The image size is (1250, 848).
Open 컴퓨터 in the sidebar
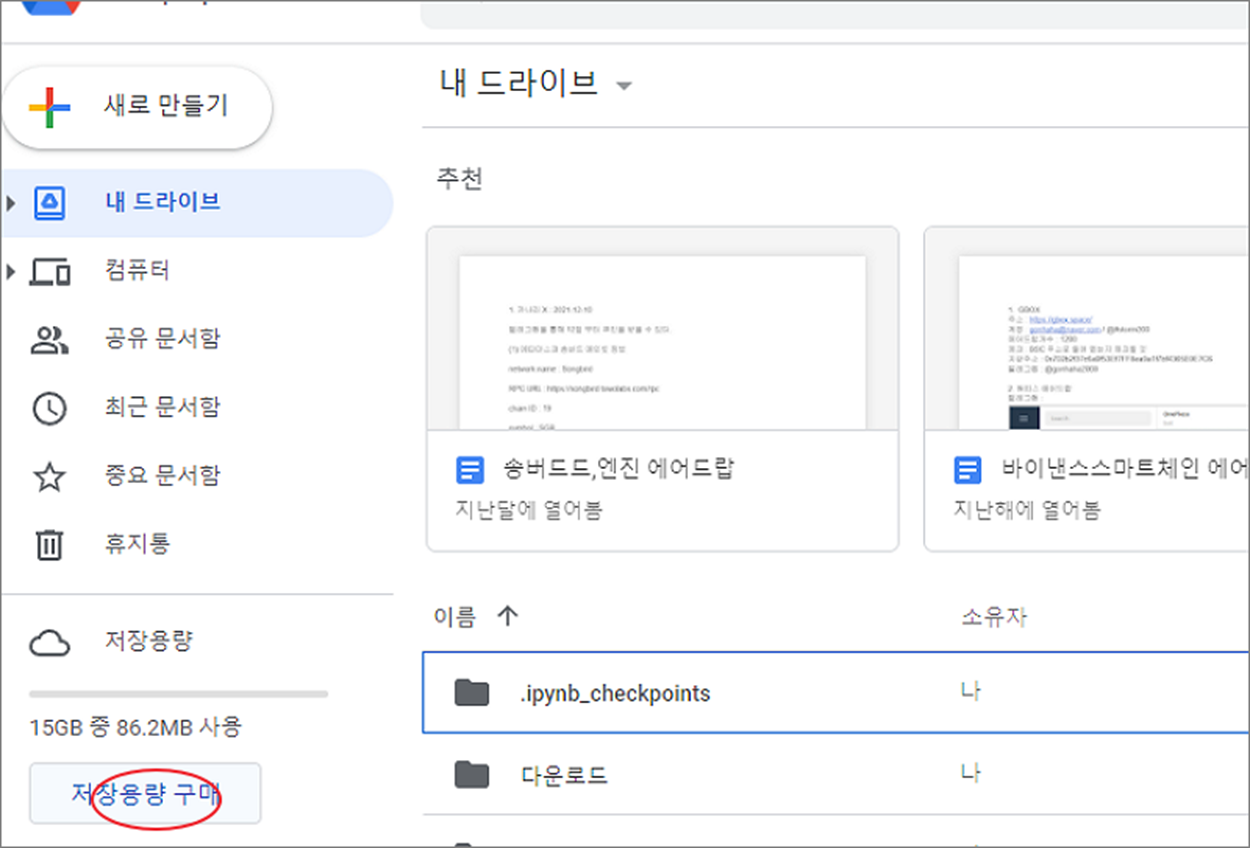[x=138, y=270]
